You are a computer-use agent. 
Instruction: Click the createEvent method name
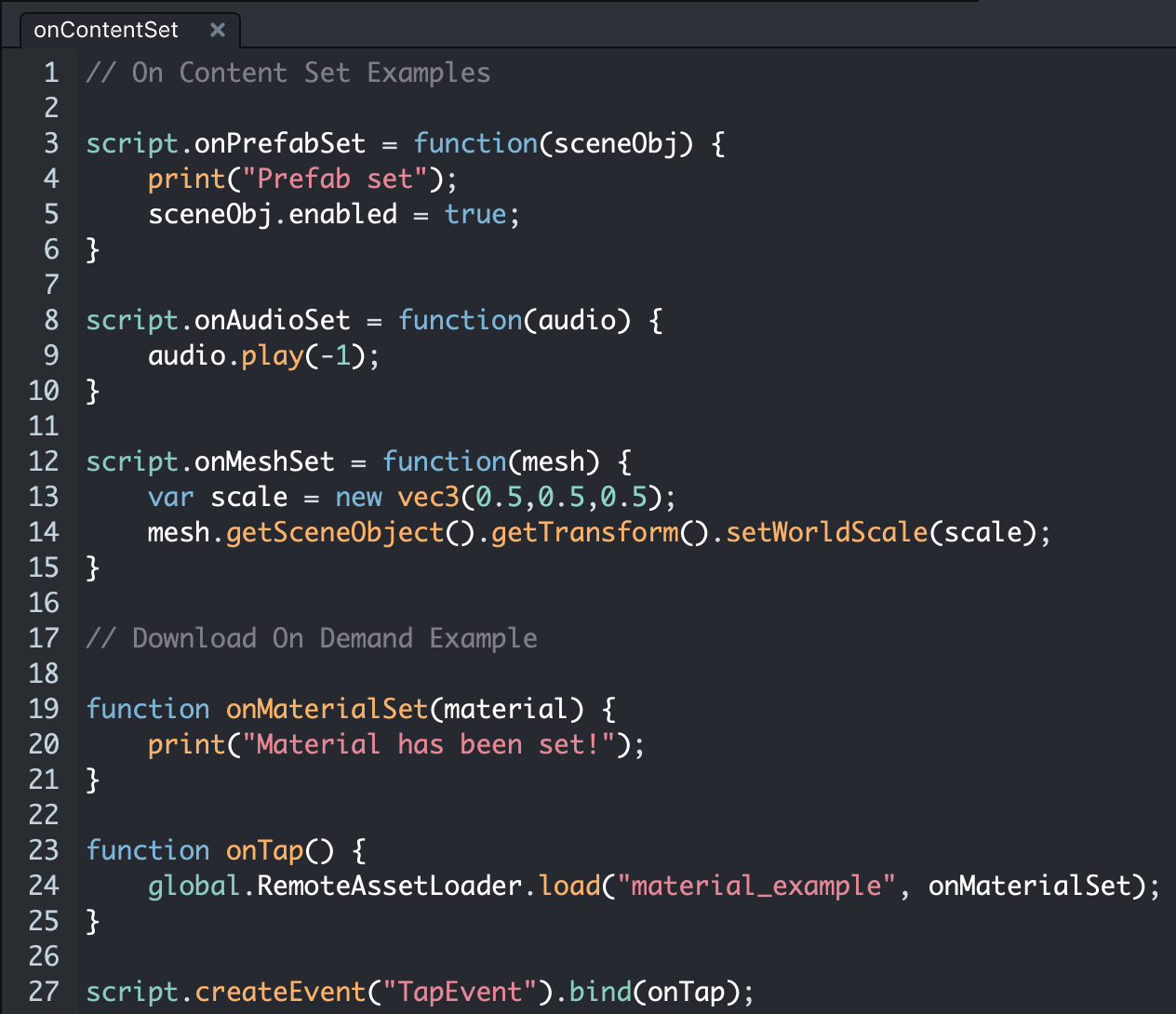pos(280,992)
